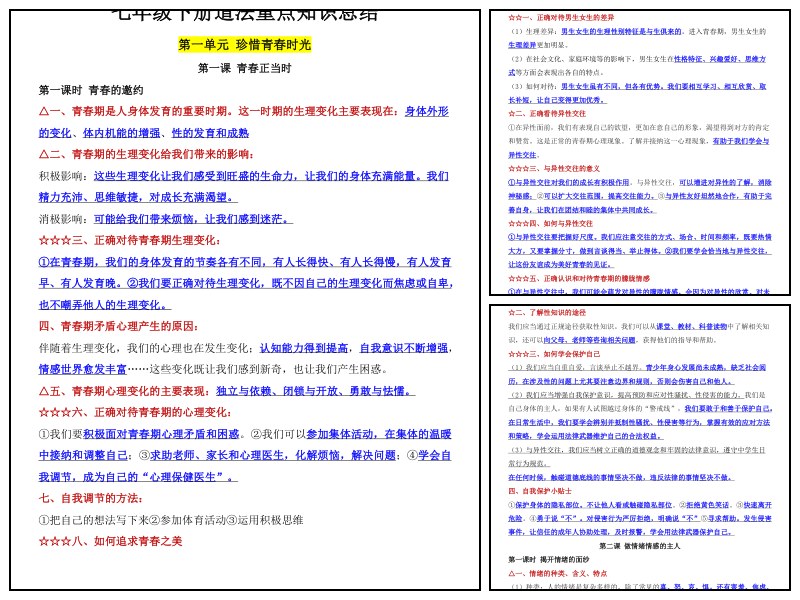Screen dimensions: 800x600
Task: Click the line '①把自己的想法写下来②参加体育活动③运用积极思维'
Action: tap(171, 520)
